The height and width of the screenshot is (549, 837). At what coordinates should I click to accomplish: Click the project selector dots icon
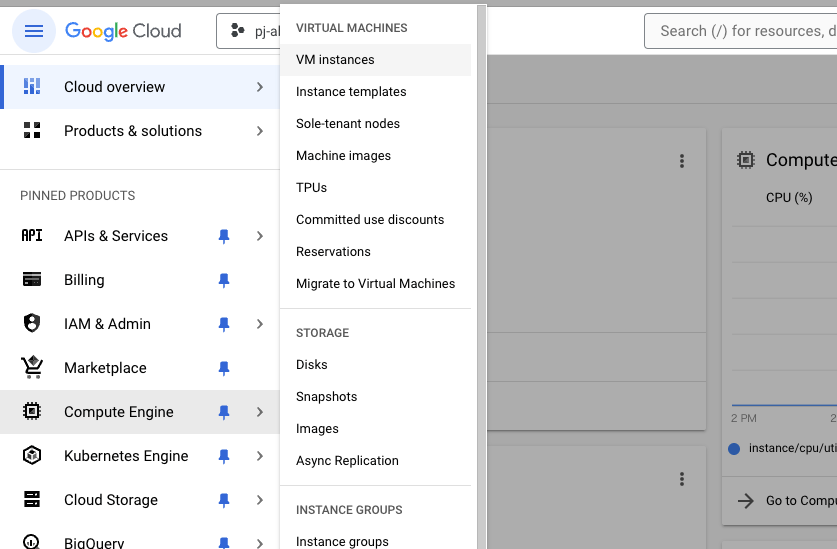(x=238, y=31)
